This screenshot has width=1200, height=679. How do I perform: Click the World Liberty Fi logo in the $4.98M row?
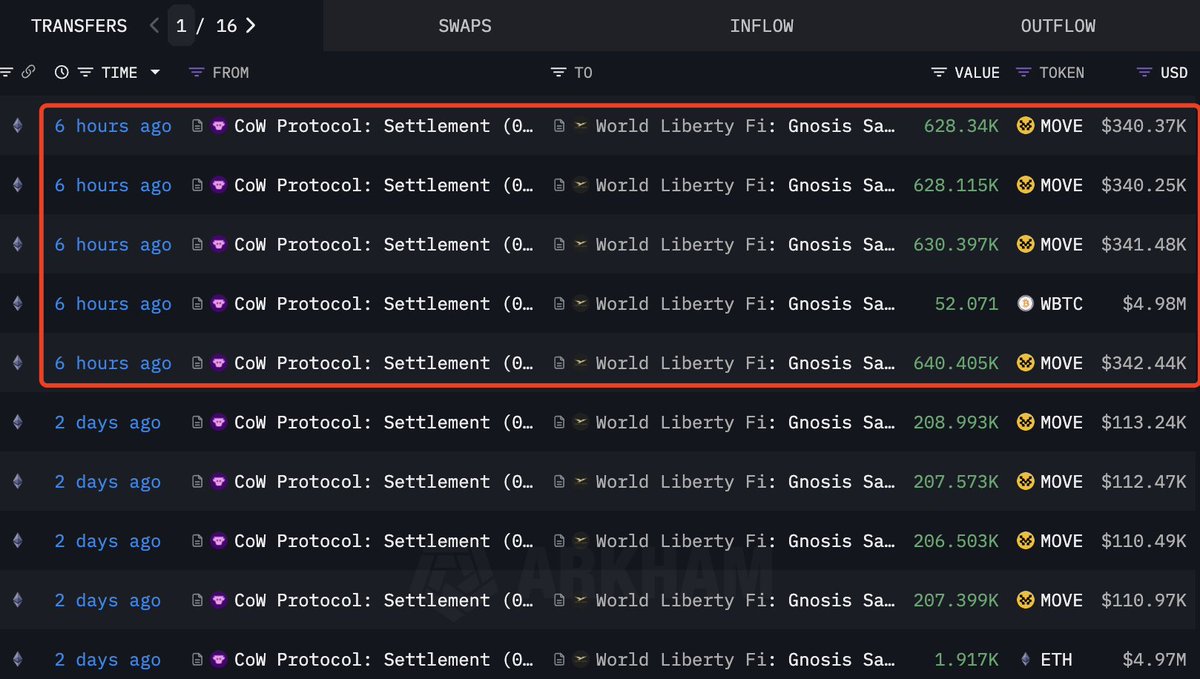581,304
